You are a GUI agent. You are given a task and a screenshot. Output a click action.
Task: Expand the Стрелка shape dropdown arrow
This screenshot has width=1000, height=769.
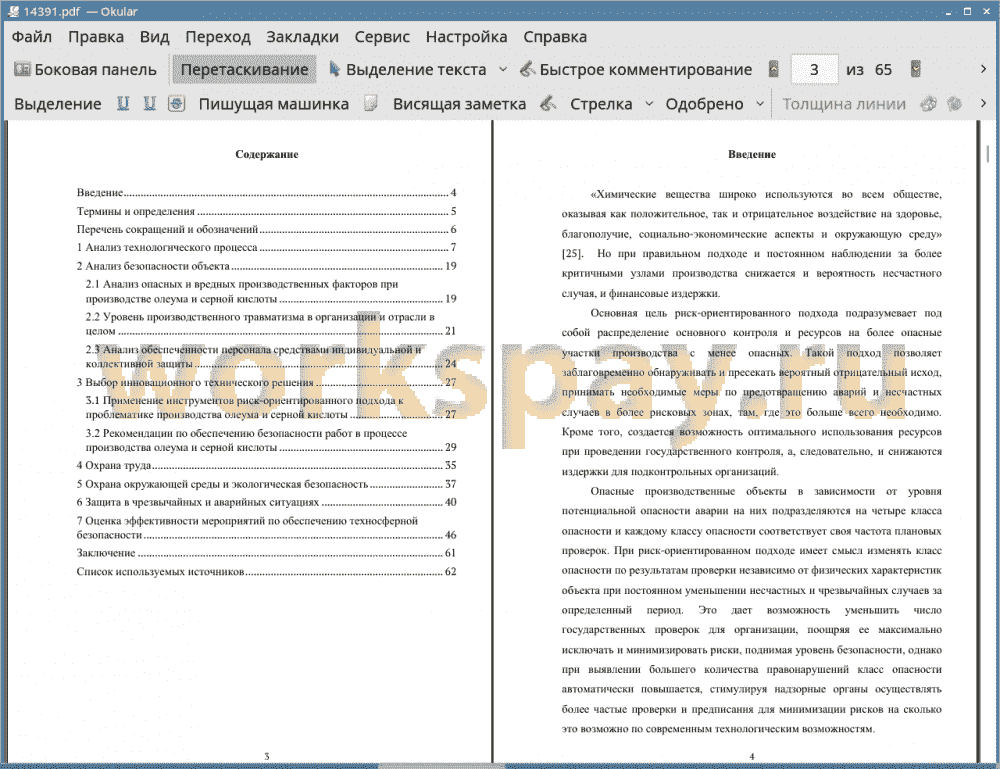pos(649,103)
